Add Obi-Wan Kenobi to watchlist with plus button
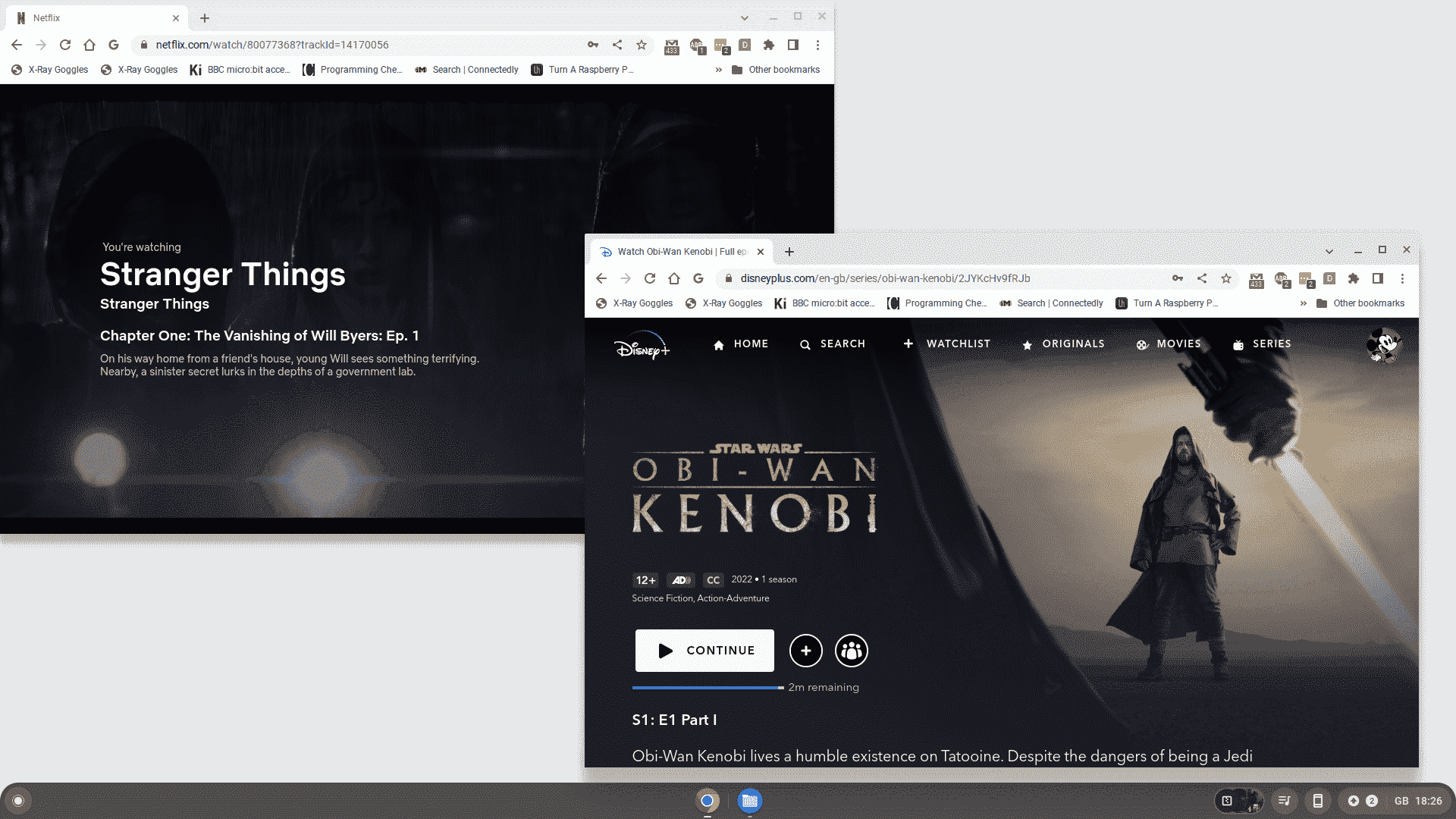Image resolution: width=1456 pixels, height=819 pixels. (x=806, y=651)
